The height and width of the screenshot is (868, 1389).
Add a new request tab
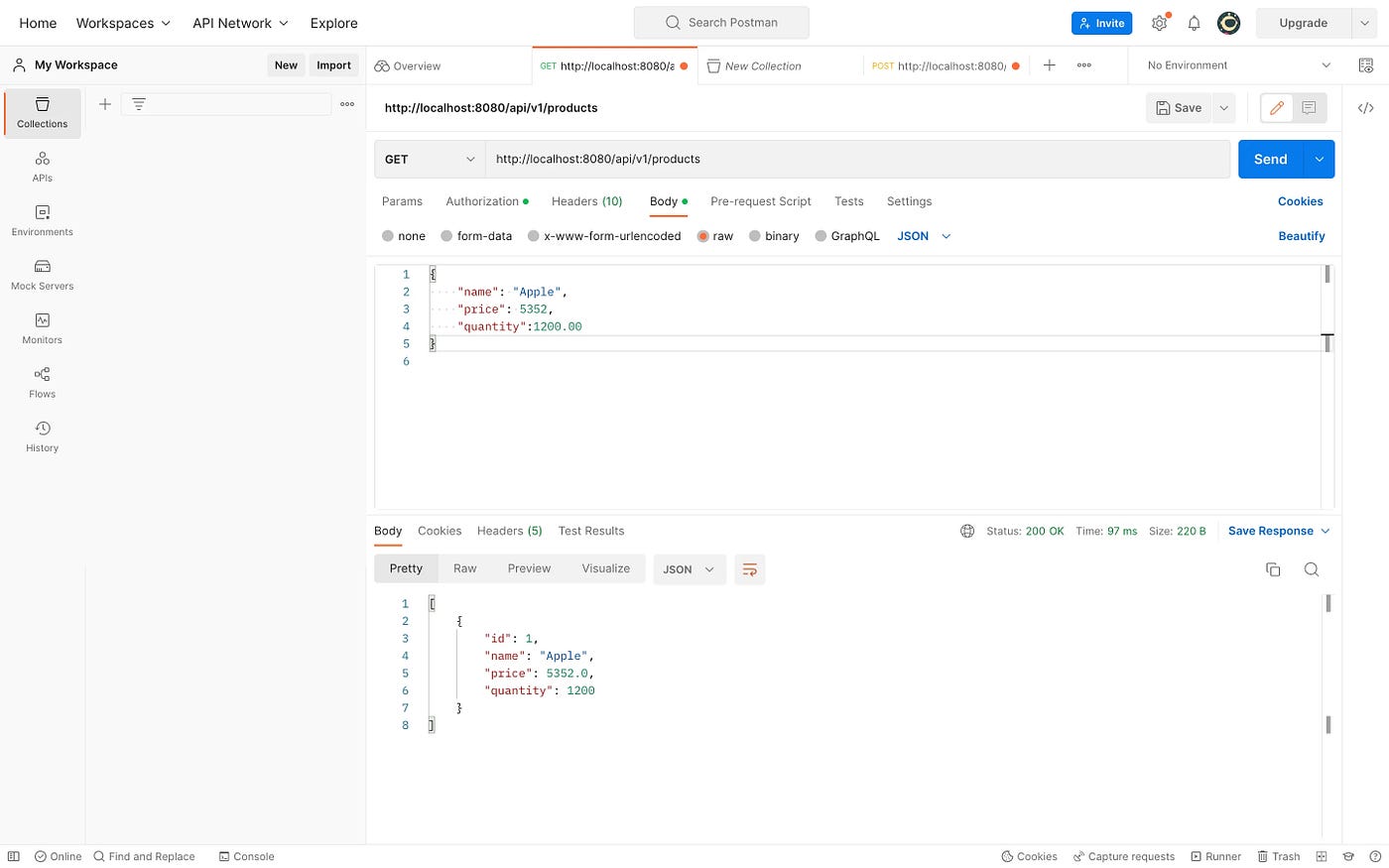coord(1050,65)
